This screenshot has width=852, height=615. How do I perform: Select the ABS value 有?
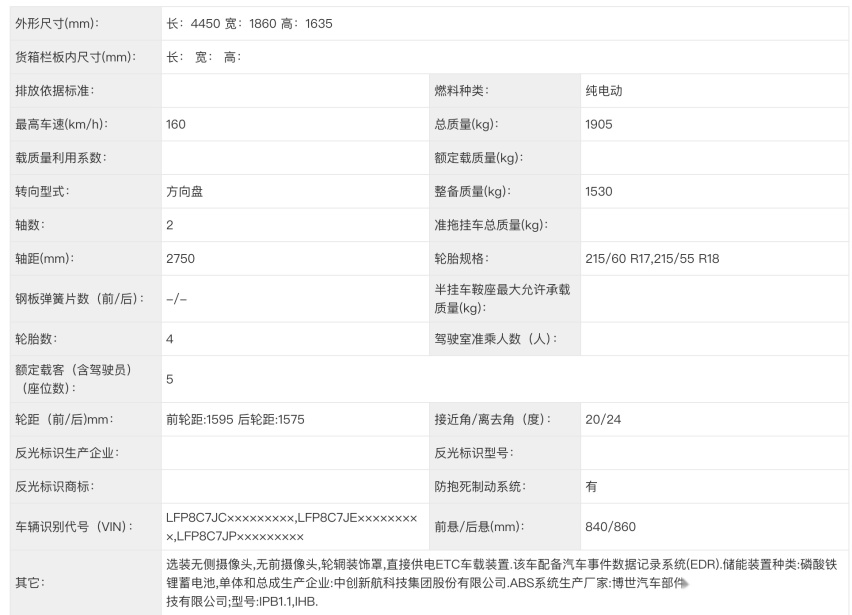pyautogui.click(x=591, y=487)
